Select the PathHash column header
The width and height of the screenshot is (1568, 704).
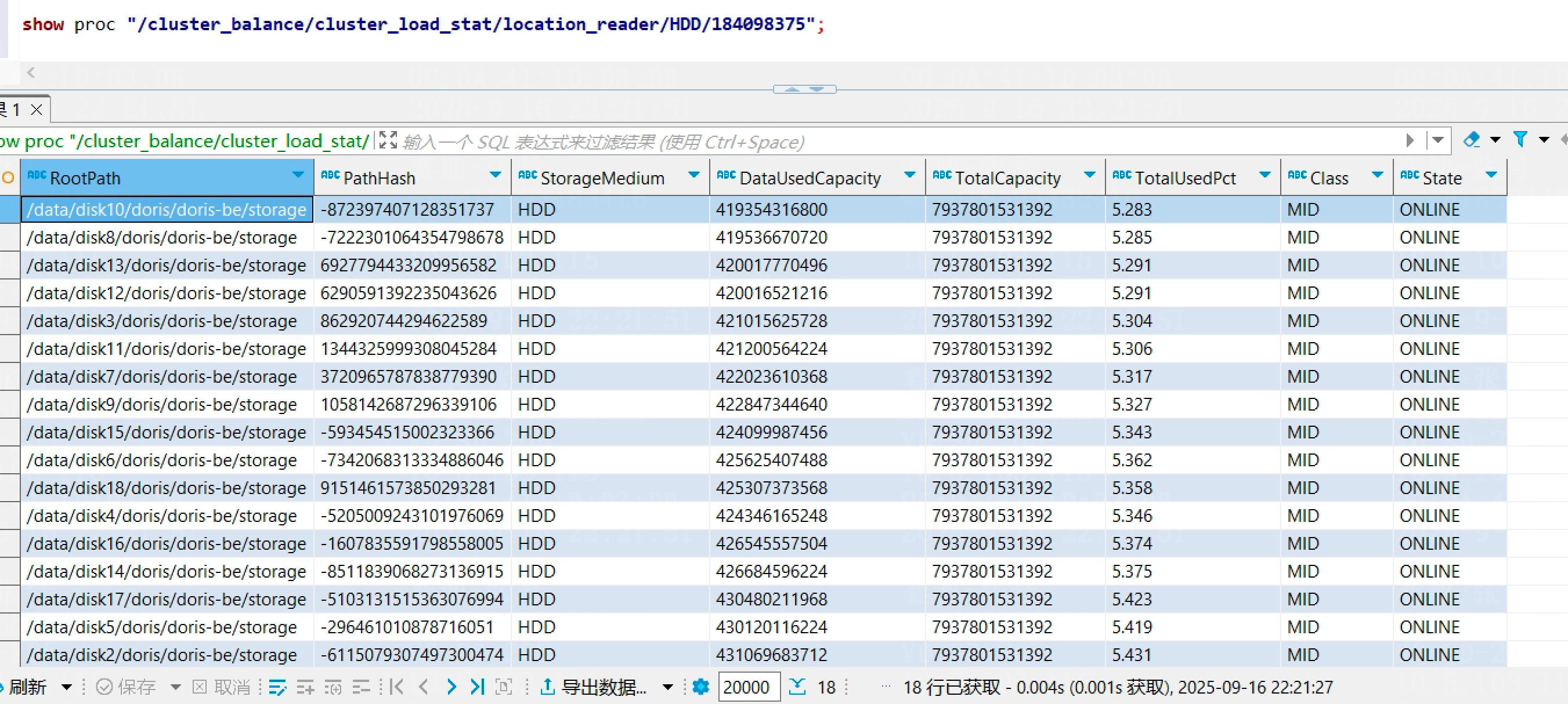(x=412, y=177)
